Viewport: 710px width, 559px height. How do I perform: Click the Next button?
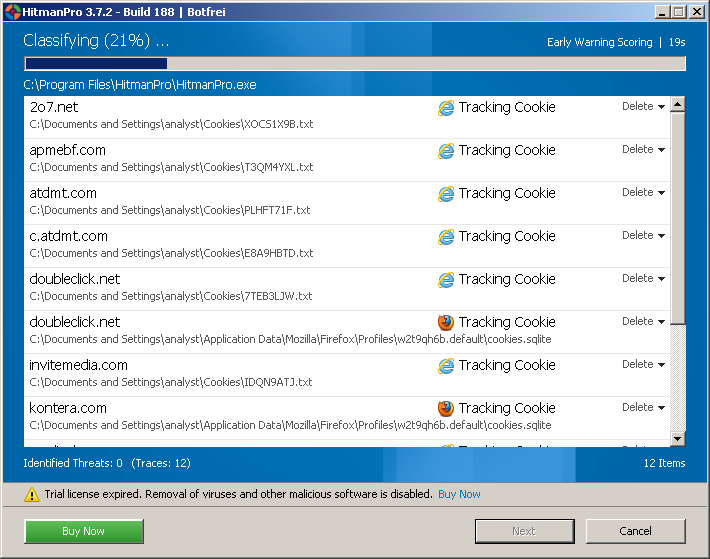click(x=524, y=531)
